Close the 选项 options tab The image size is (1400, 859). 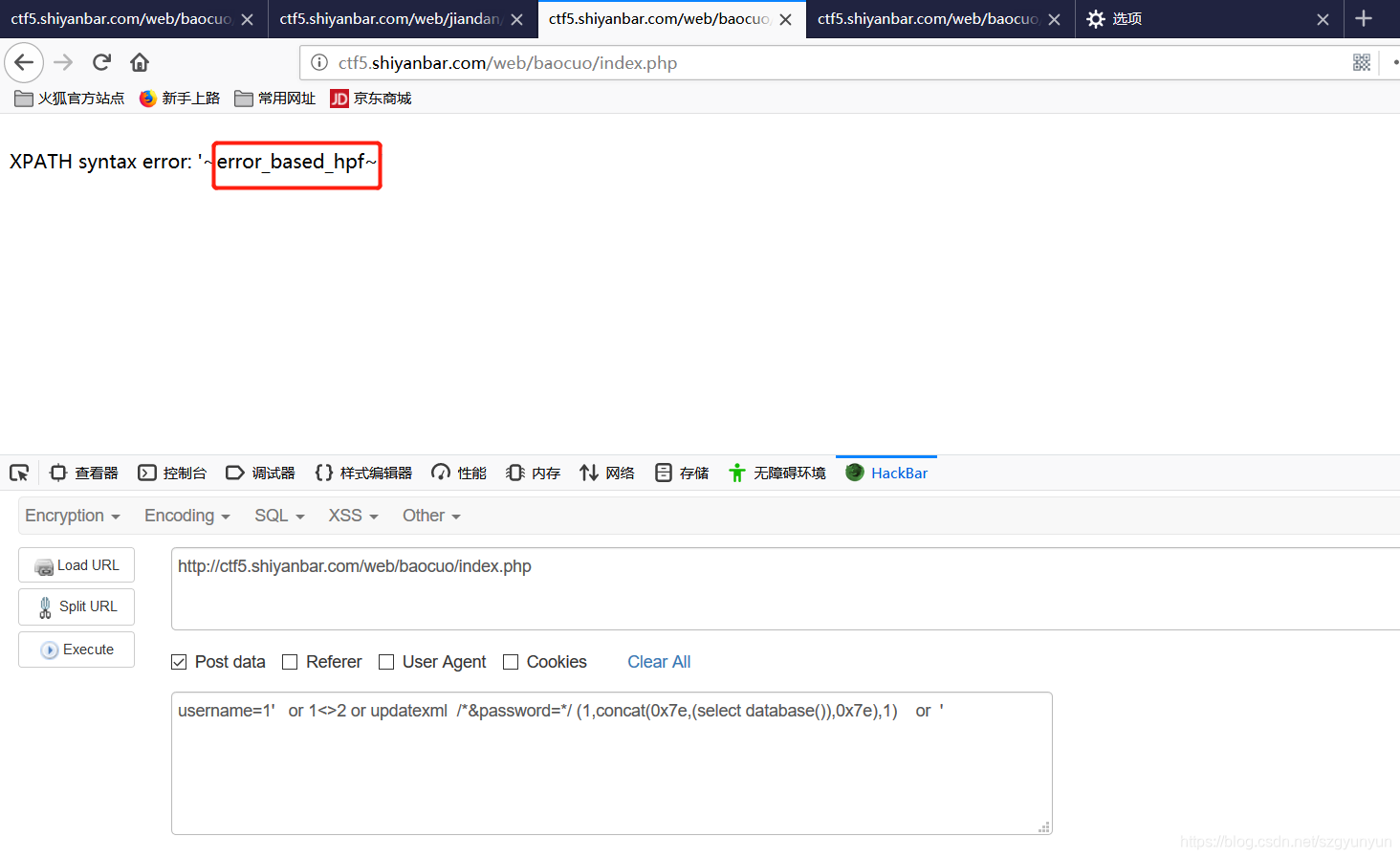(x=1323, y=19)
